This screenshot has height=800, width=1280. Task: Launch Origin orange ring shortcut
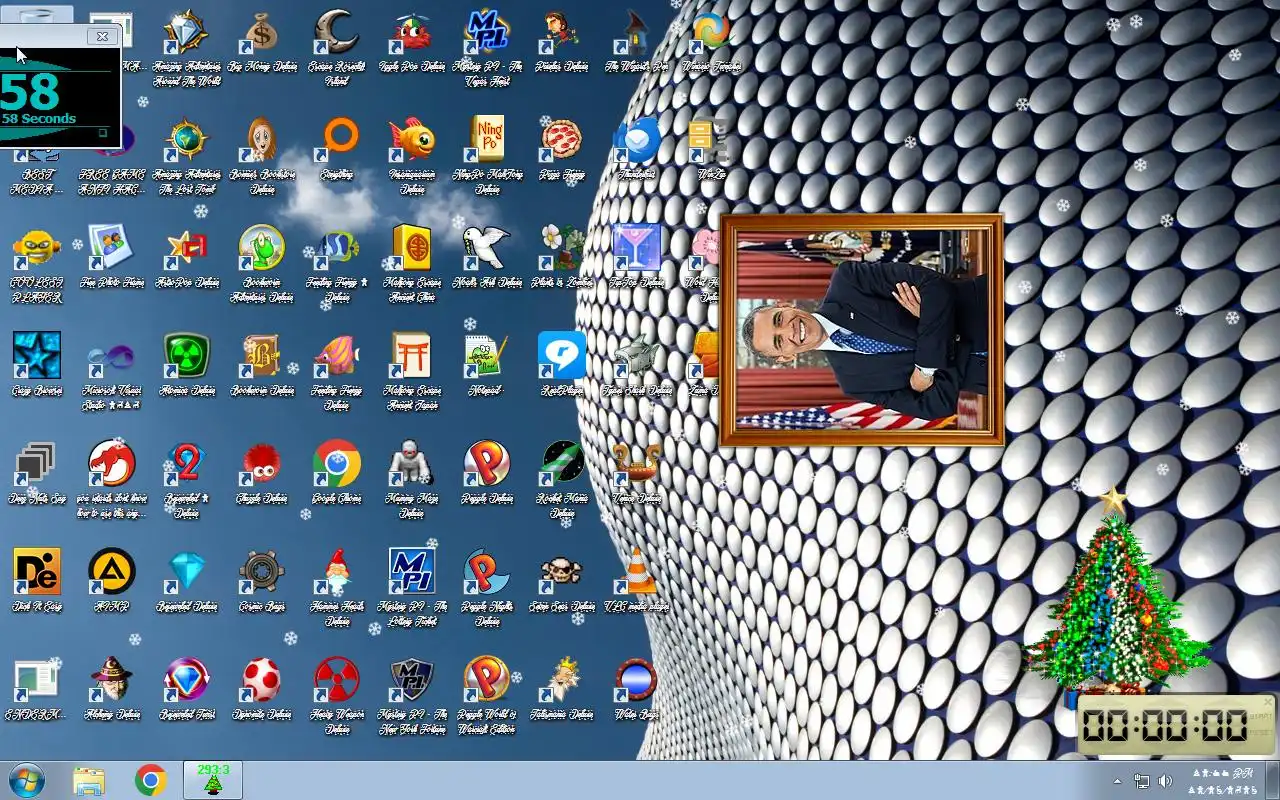click(x=337, y=140)
